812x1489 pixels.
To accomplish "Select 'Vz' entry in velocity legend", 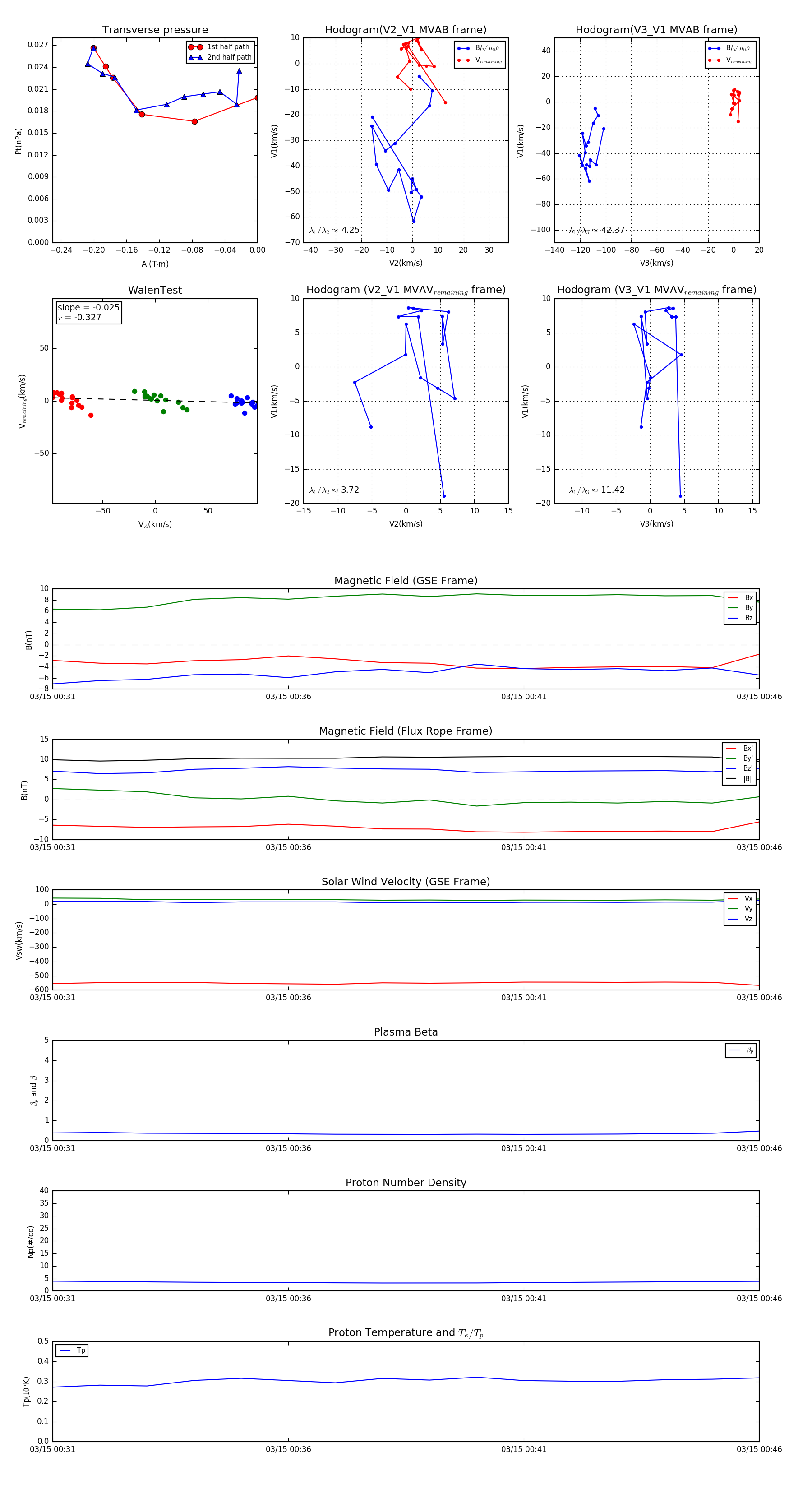I will tap(740, 919).
